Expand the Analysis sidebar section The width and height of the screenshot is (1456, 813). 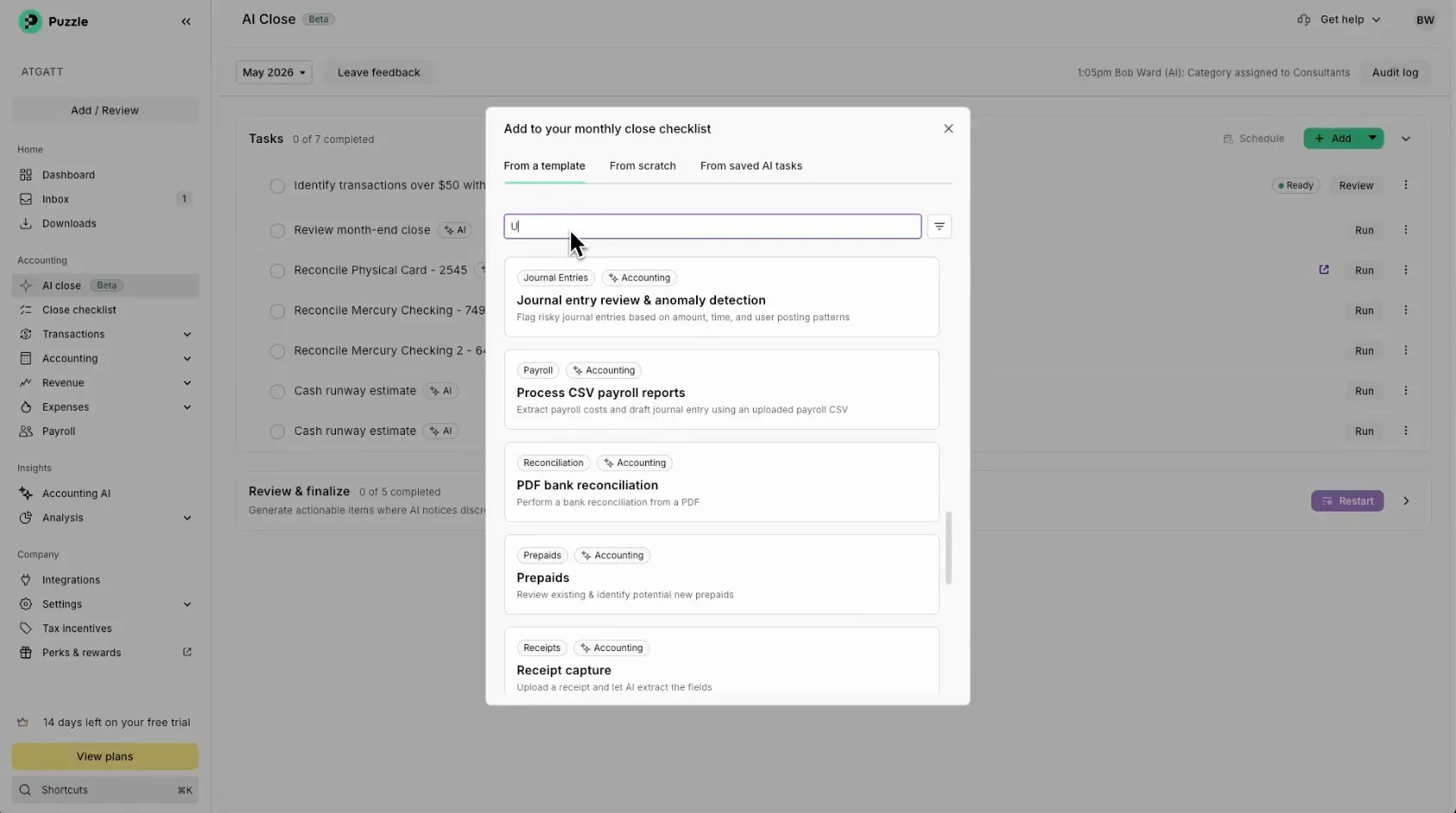coord(187,518)
